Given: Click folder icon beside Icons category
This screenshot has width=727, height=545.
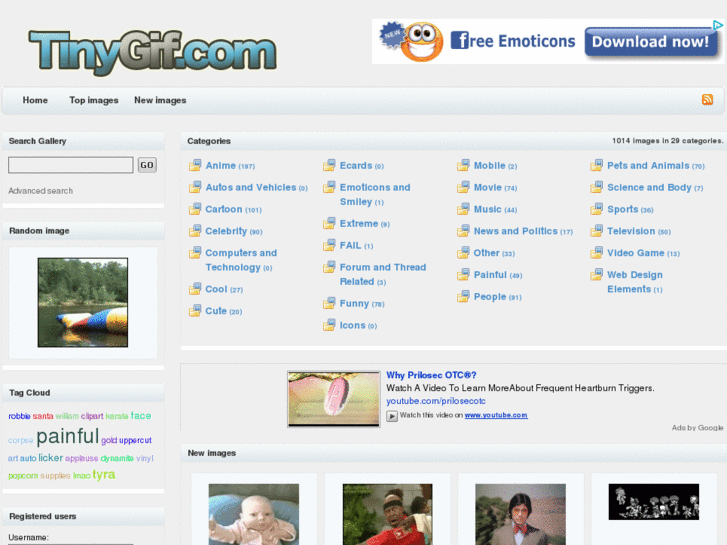Looking at the screenshot, I should pyautogui.click(x=329, y=325).
